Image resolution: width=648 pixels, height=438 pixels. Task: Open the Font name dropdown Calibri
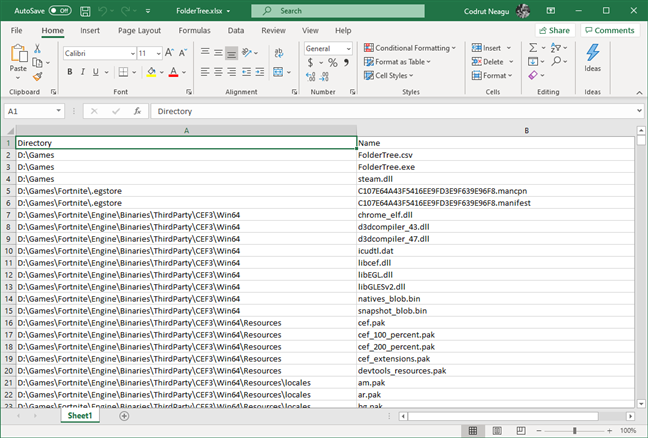[x=132, y=53]
